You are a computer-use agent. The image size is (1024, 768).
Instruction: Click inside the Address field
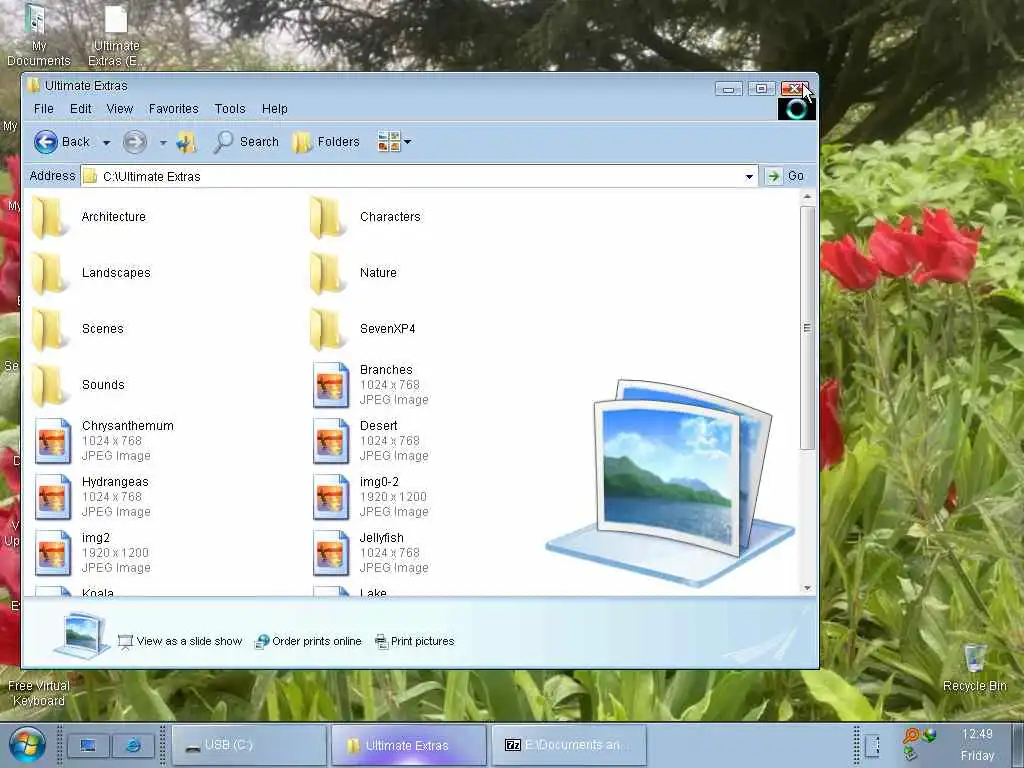[x=419, y=176]
